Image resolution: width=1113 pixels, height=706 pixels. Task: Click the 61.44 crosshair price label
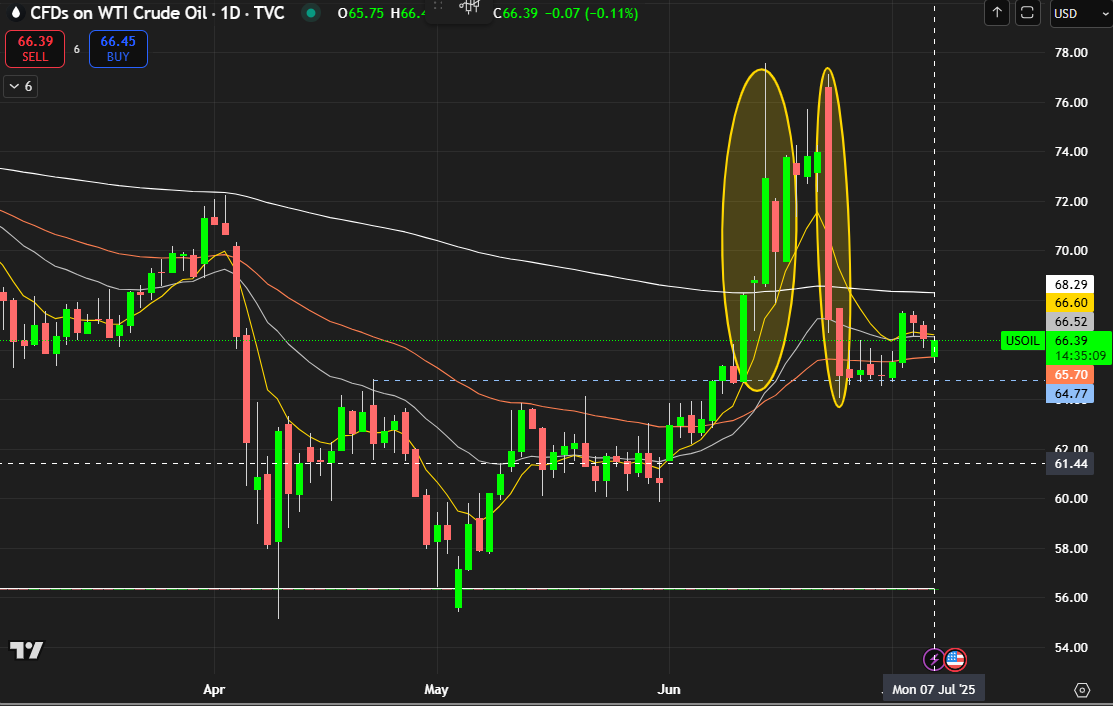[x=1070, y=464]
